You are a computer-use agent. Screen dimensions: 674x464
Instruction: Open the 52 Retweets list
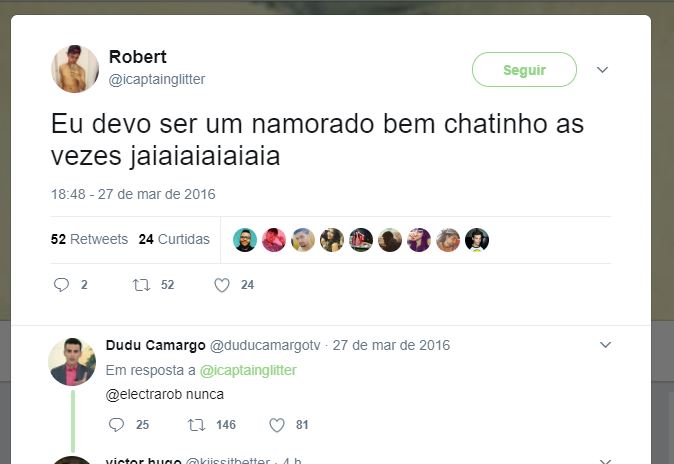[x=89, y=239]
